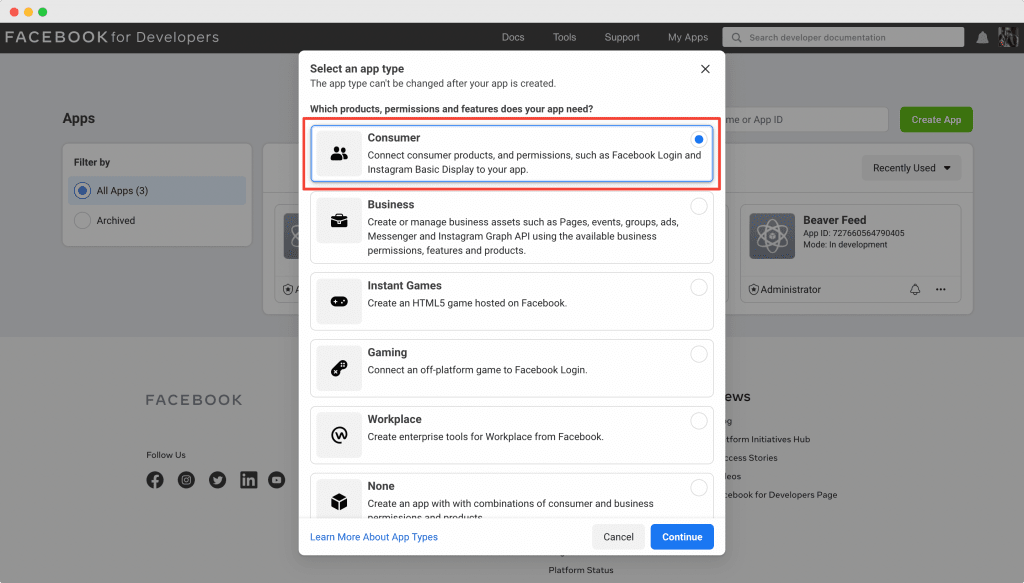Open the Platform Status link
1024x583 pixels.
point(581,570)
